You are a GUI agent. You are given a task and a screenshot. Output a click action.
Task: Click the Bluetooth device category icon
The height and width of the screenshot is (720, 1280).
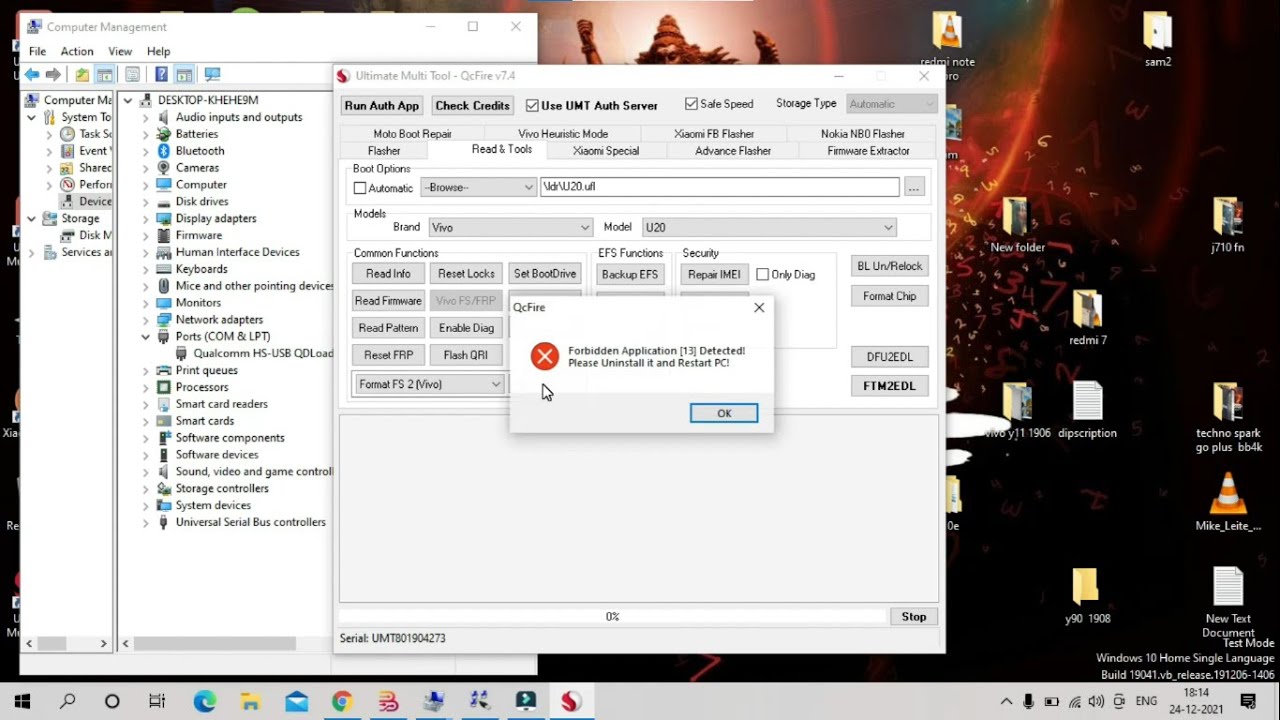(x=164, y=151)
